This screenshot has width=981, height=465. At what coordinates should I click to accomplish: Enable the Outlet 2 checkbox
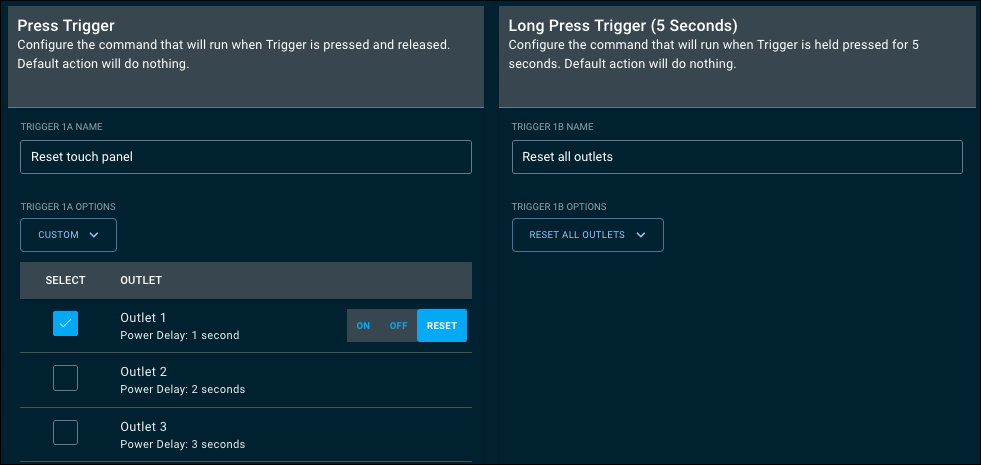pos(65,378)
